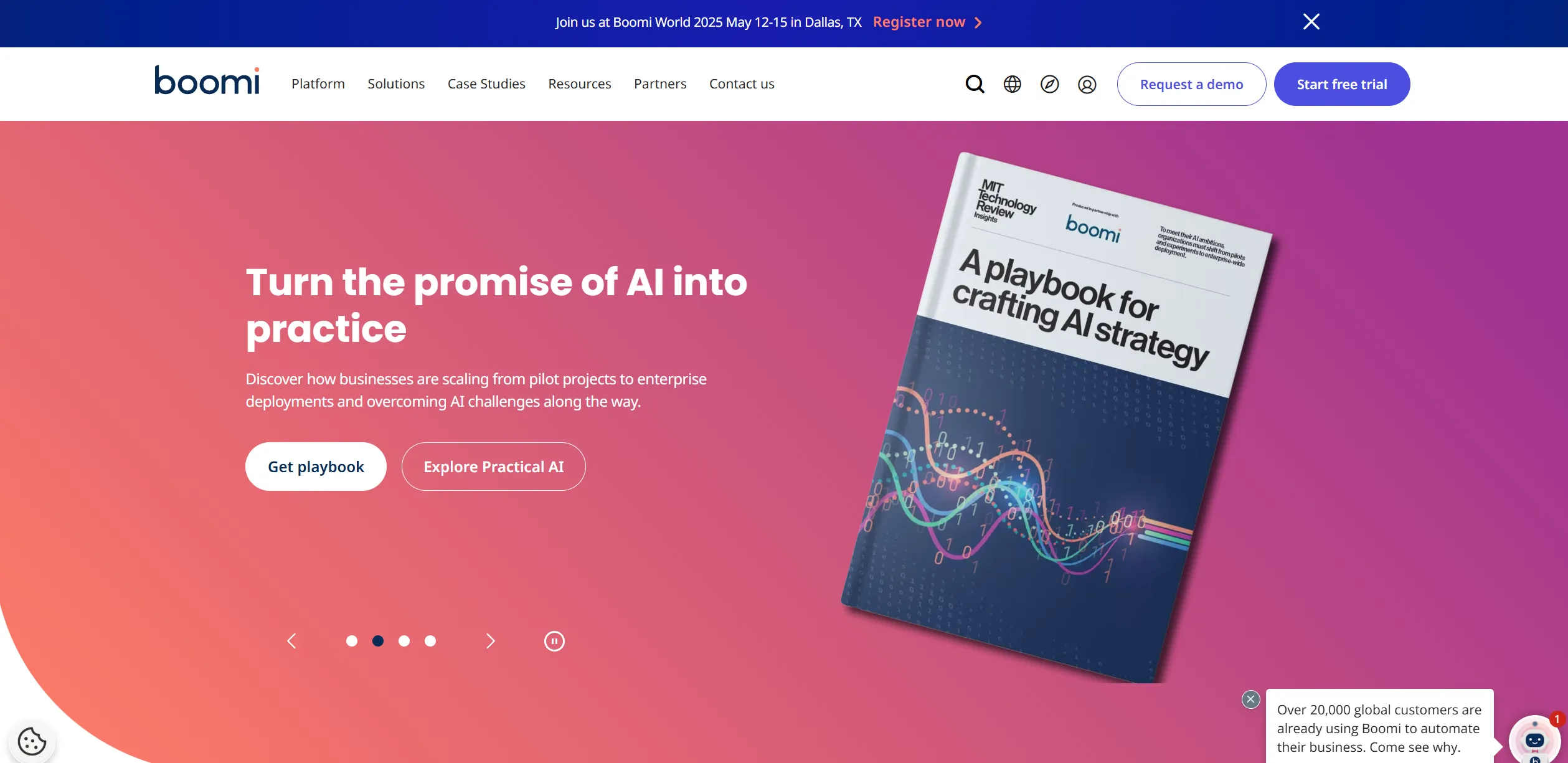Open the cookie preferences icon

32,741
